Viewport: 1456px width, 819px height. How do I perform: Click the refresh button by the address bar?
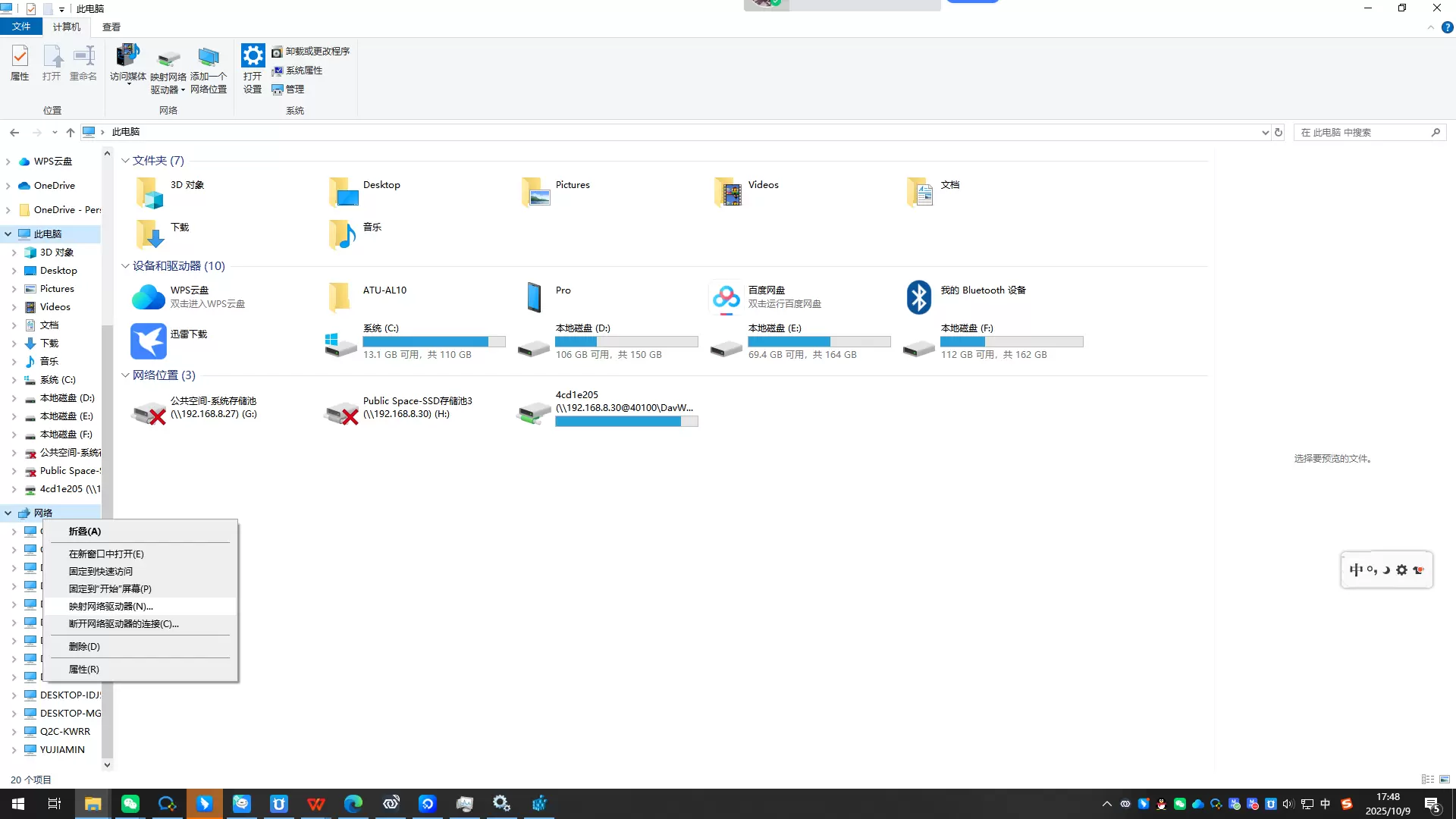1279,132
